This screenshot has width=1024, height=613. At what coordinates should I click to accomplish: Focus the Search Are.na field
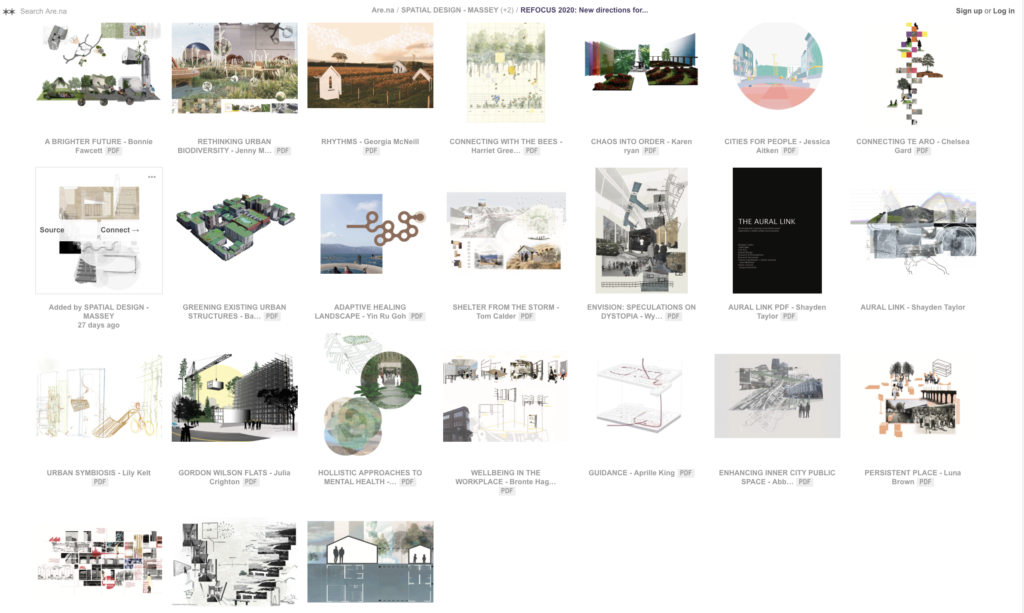43,11
